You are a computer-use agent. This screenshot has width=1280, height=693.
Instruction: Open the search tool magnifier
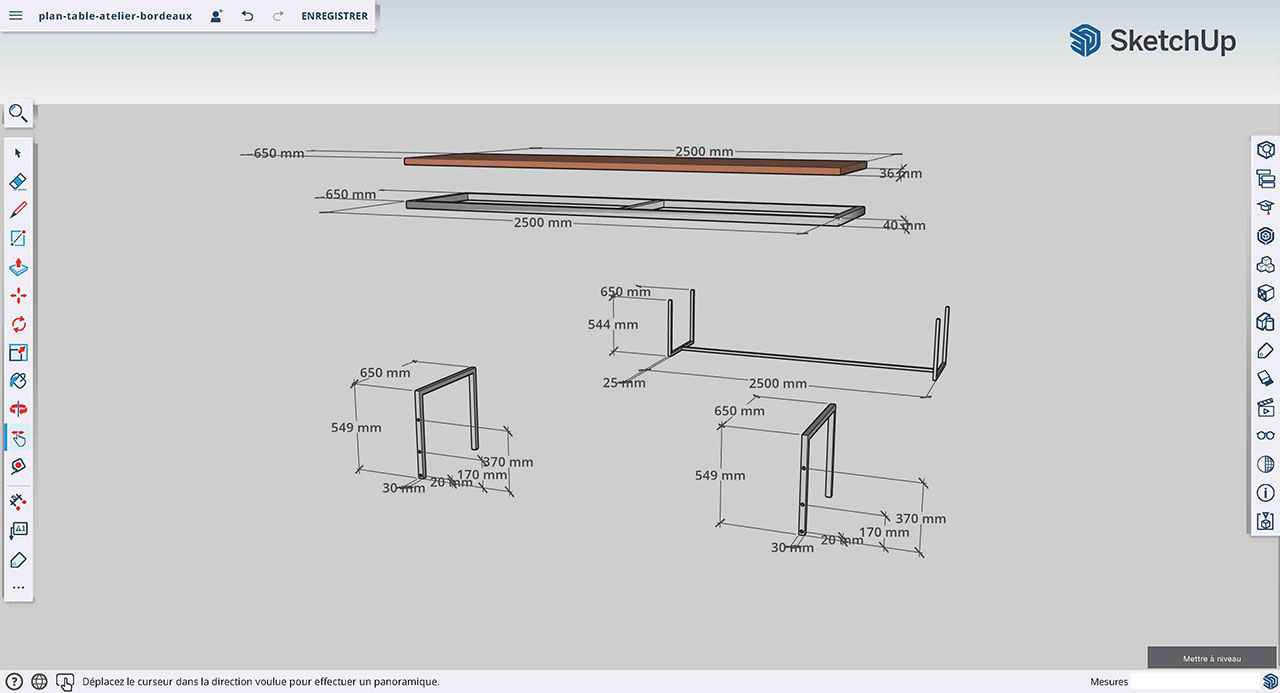(18, 113)
